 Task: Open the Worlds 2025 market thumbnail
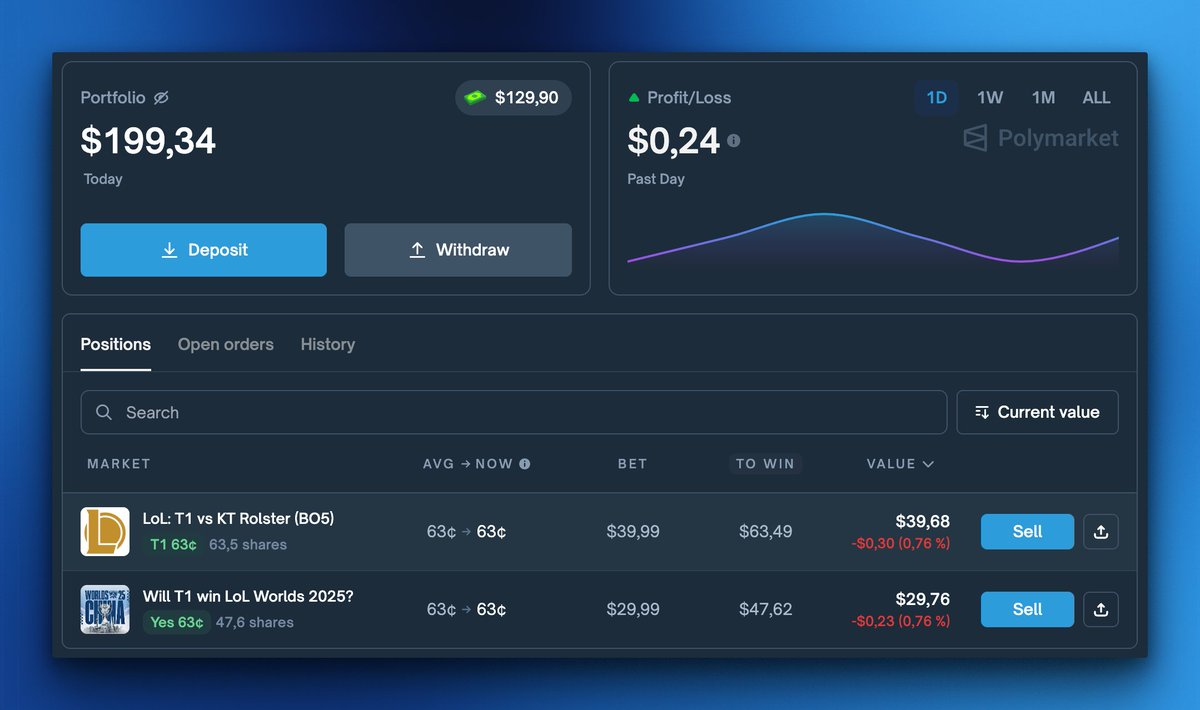point(105,610)
